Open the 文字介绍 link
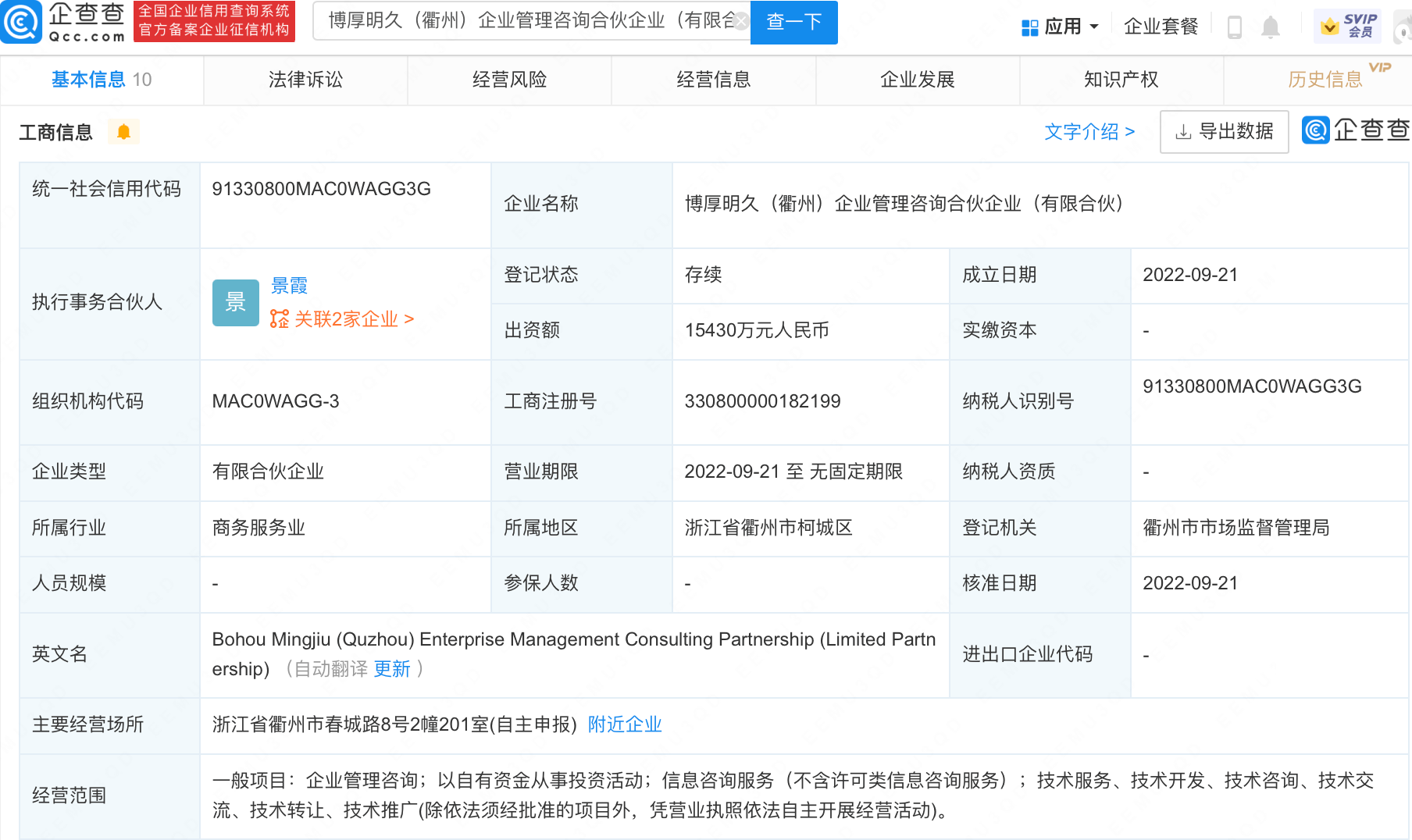This screenshot has height=840, width=1412. [x=1089, y=132]
